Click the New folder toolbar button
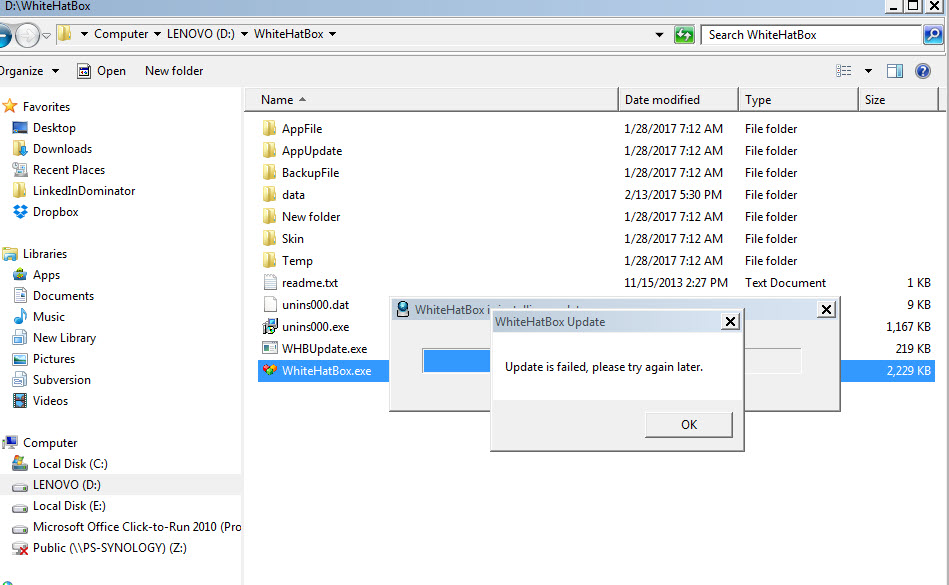The image size is (949, 585). [174, 71]
